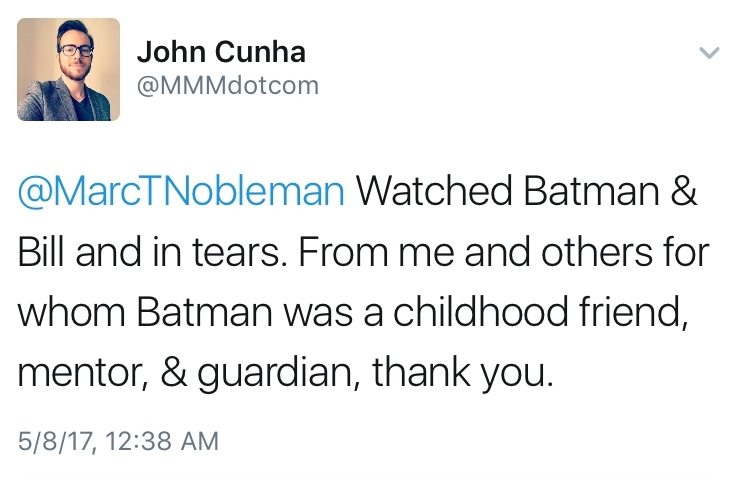Screen dimensions: 738x480
Task: Expand the tweet options chevron
Action: click(x=708, y=53)
